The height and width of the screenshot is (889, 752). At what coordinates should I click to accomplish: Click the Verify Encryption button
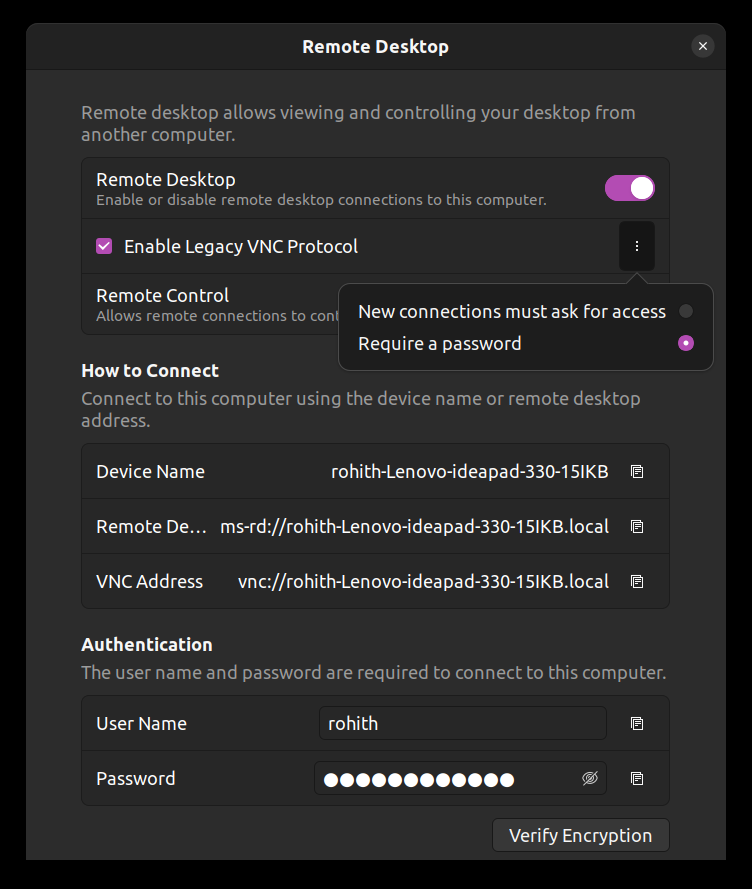(x=580, y=835)
